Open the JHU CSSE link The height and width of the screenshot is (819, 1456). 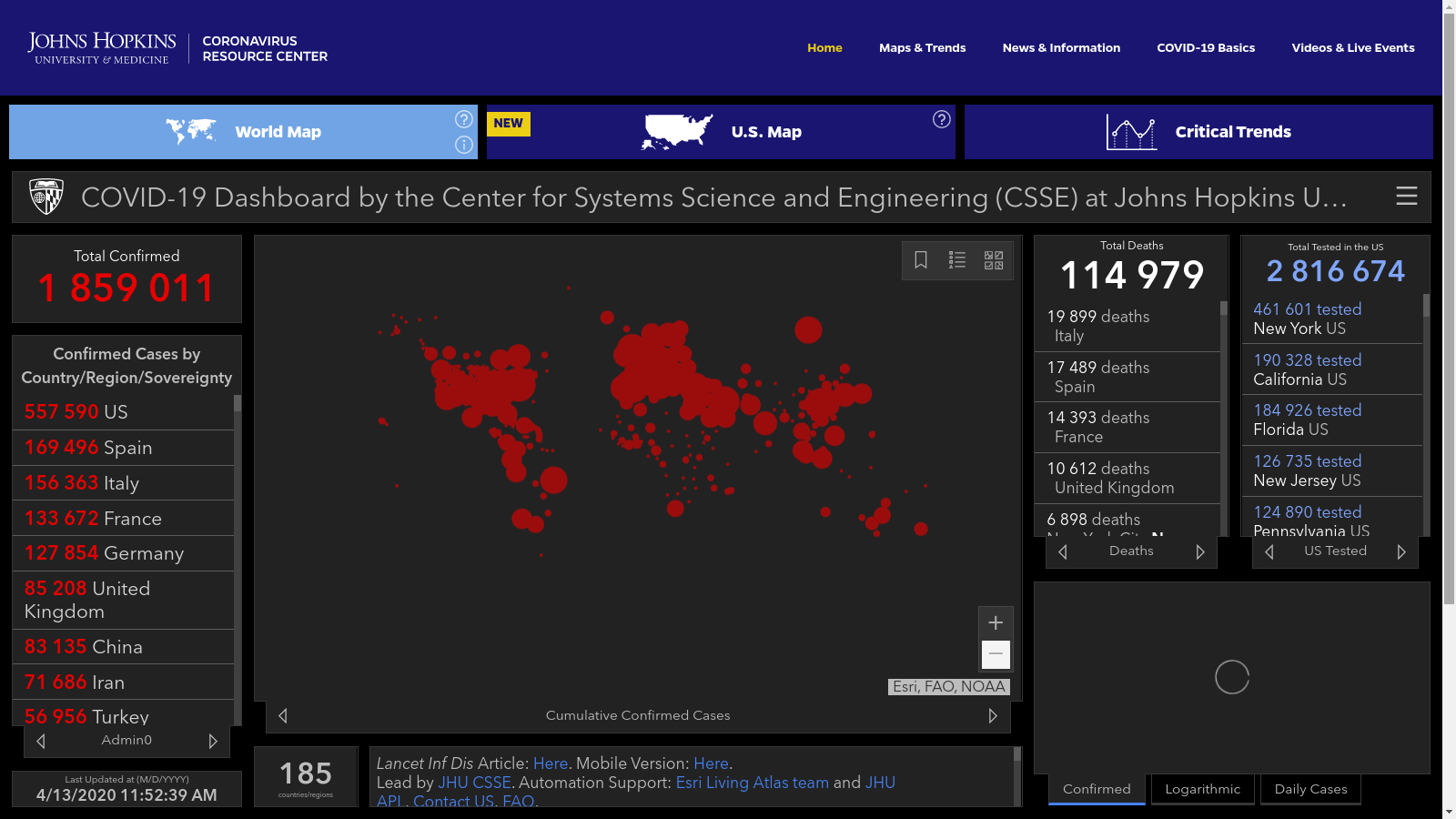[474, 783]
